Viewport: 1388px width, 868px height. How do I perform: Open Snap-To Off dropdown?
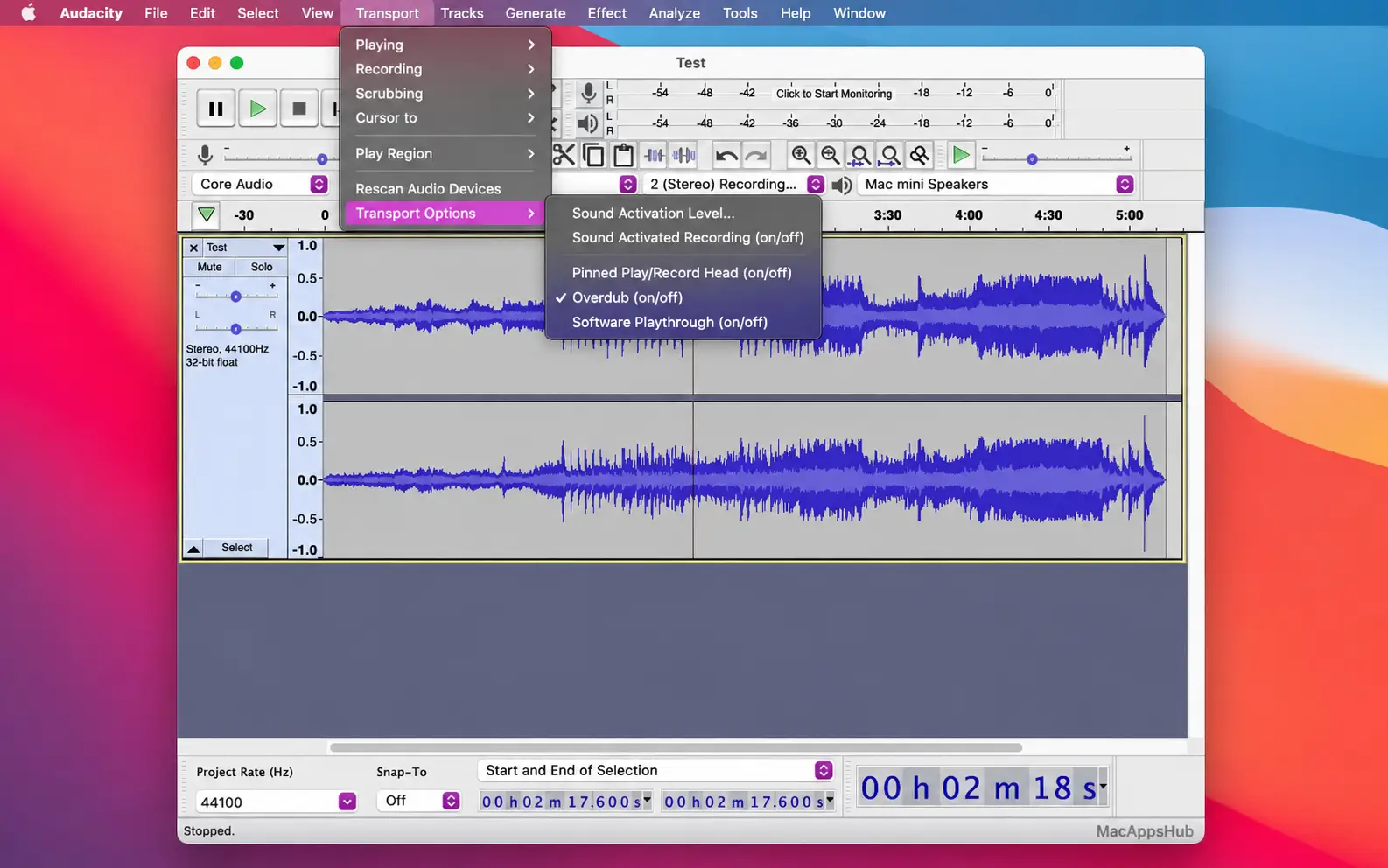point(419,801)
